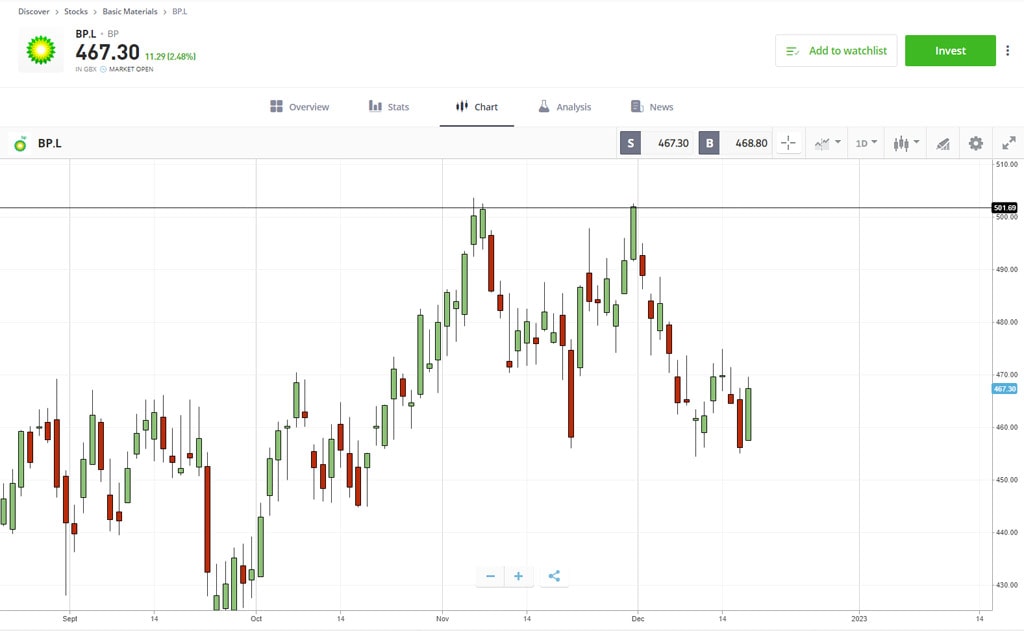Image resolution: width=1024 pixels, height=631 pixels.
Task: Click the 501.69 horizontal line price label
Action: (x=1004, y=208)
